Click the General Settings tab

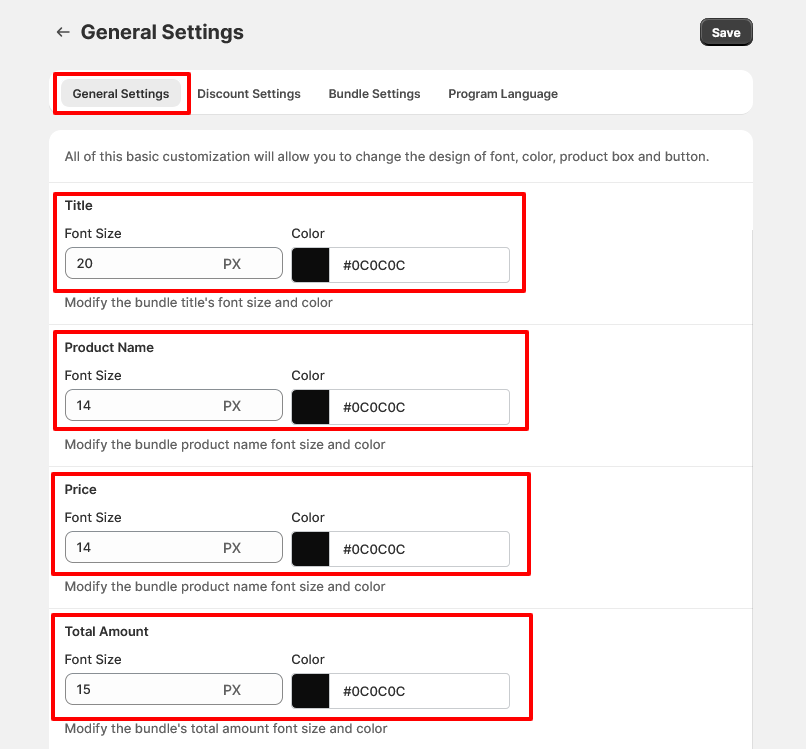pyautogui.click(x=121, y=93)
